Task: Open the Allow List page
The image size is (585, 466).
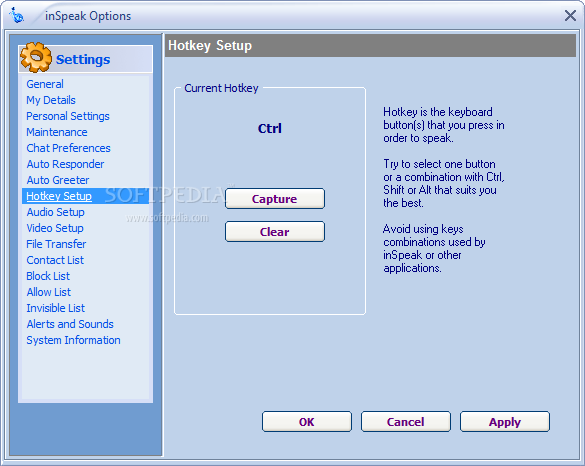Action: (49, 292)
